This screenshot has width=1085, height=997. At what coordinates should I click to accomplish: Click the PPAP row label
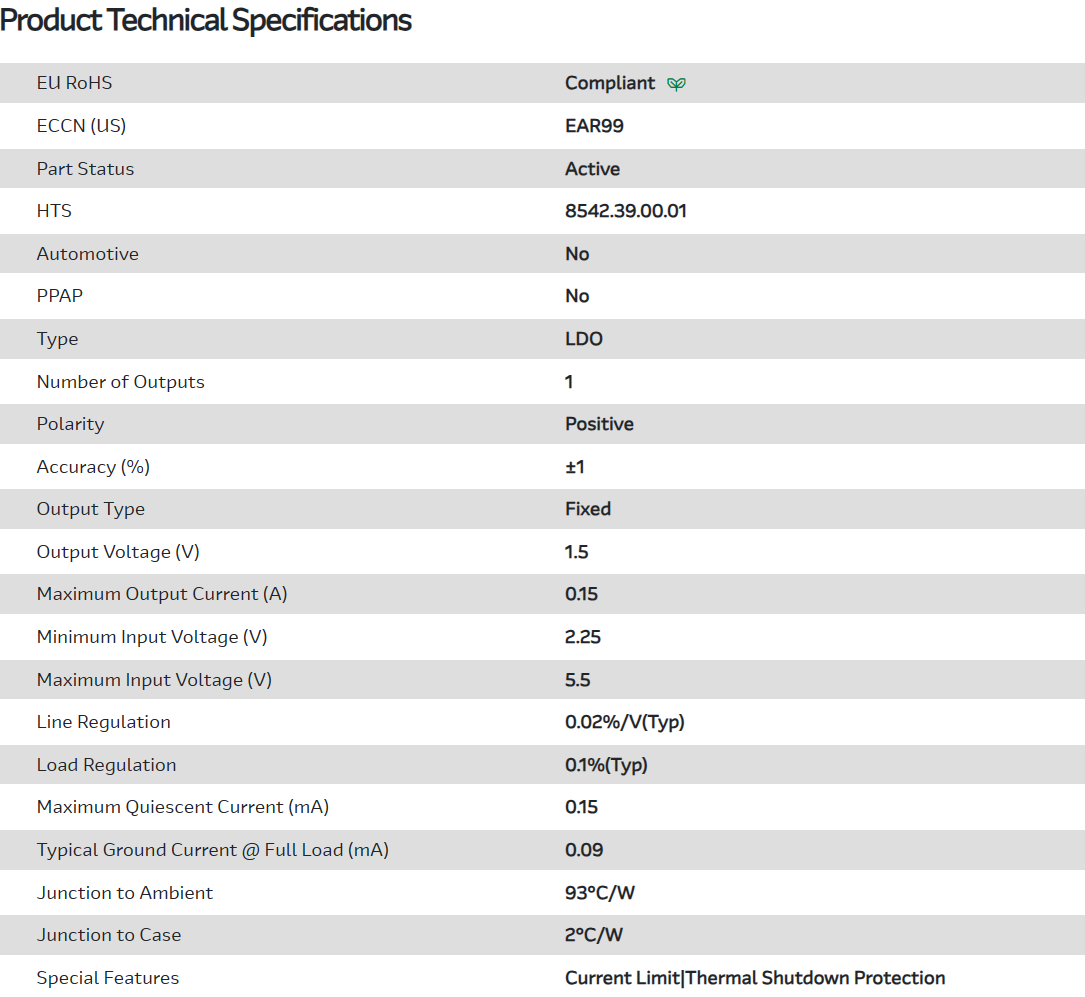point(60,296)
